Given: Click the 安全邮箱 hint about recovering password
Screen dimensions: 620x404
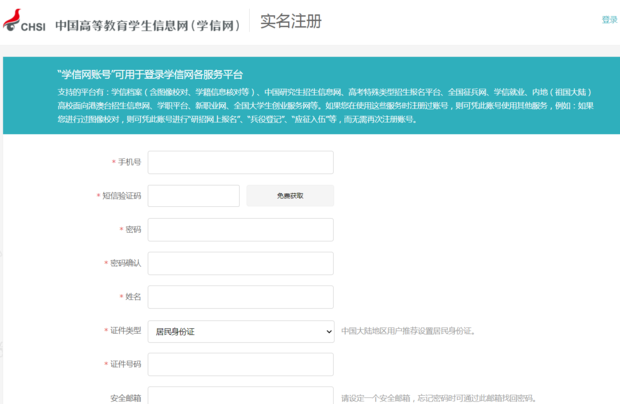Looking at the screenshot, I should [x=439, y=398].
